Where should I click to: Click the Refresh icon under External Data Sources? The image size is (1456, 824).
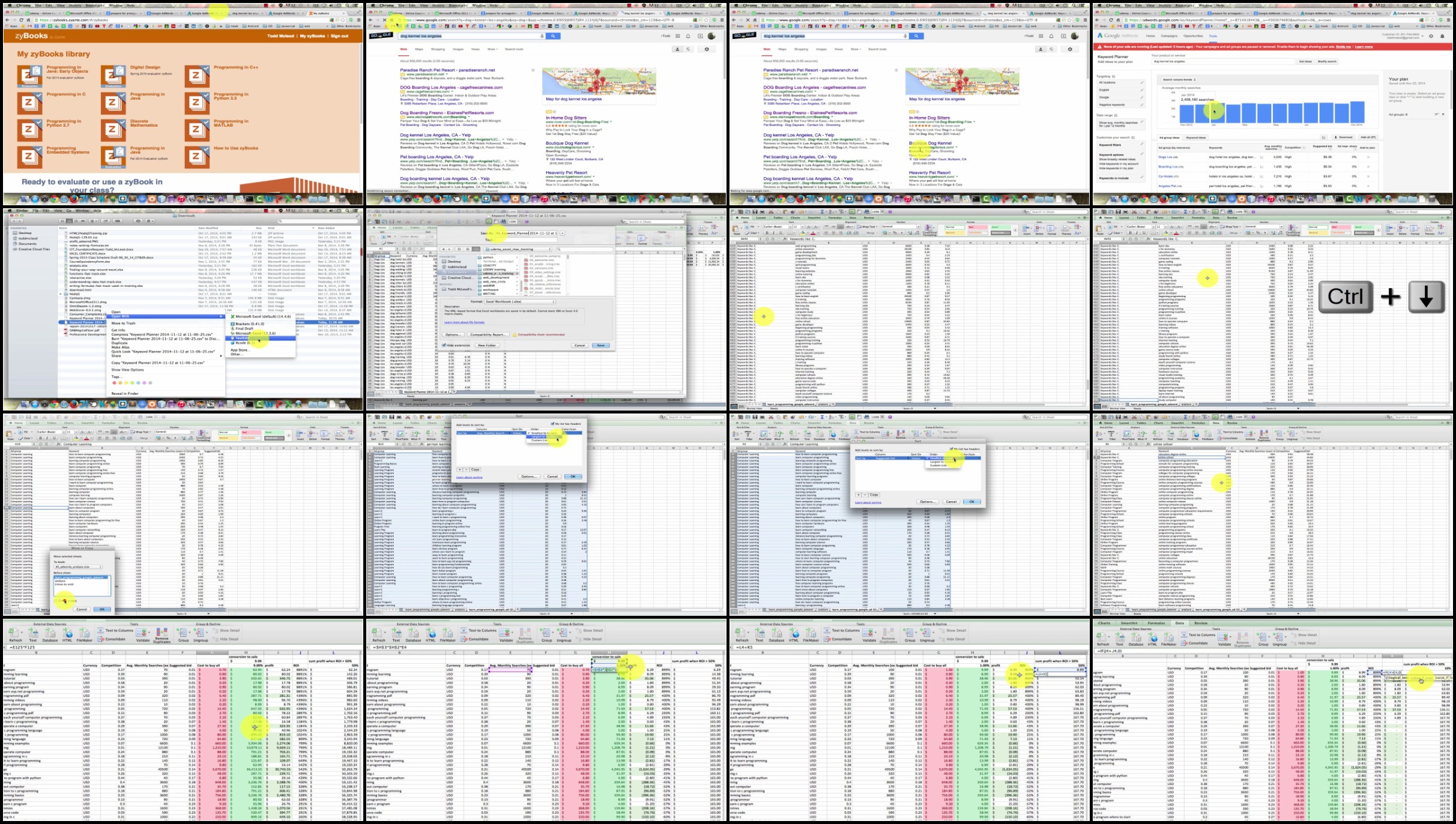click(x=14, y=632)
